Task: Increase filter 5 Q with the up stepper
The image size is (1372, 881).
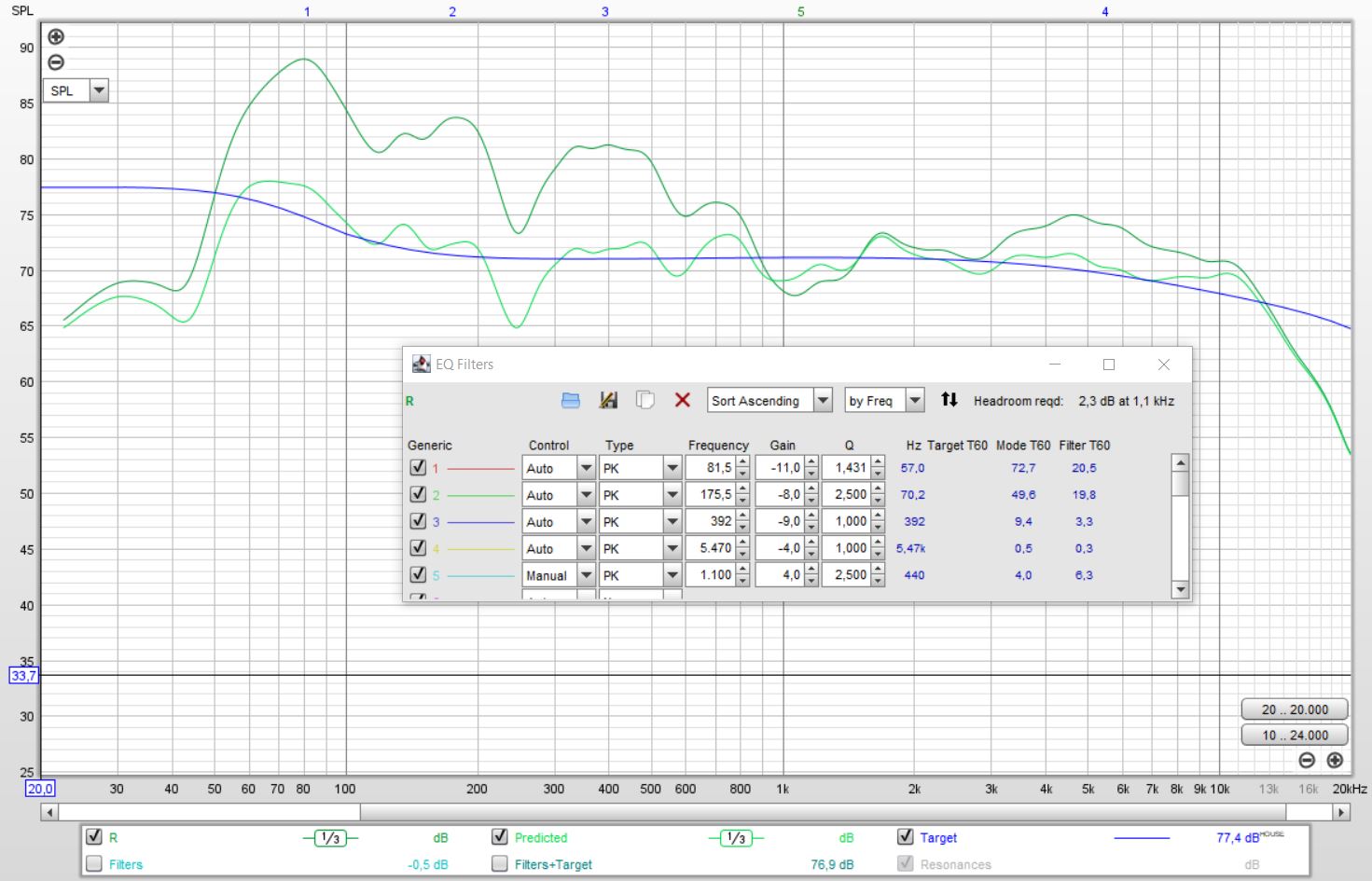Action: point(878,569)
